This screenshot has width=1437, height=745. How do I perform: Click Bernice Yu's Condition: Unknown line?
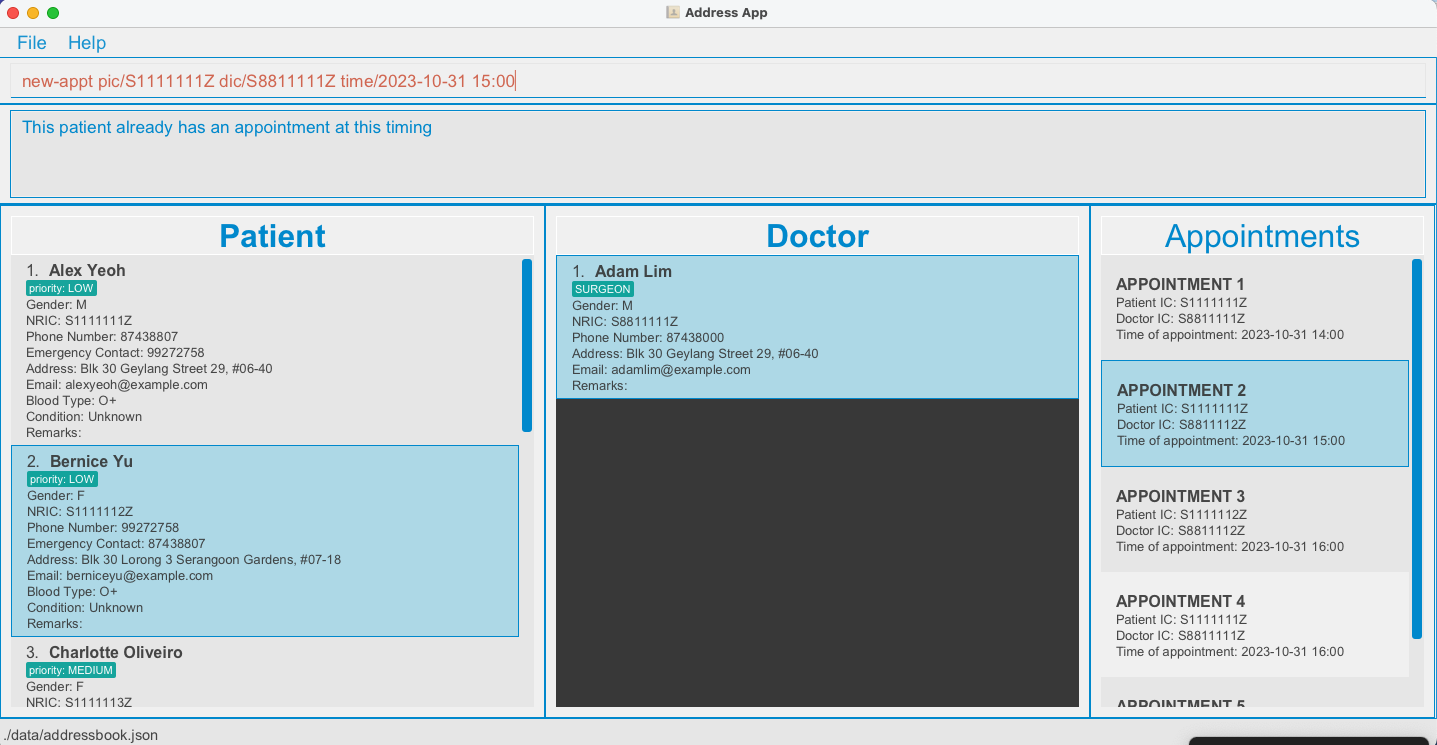(x=85, y=608)
